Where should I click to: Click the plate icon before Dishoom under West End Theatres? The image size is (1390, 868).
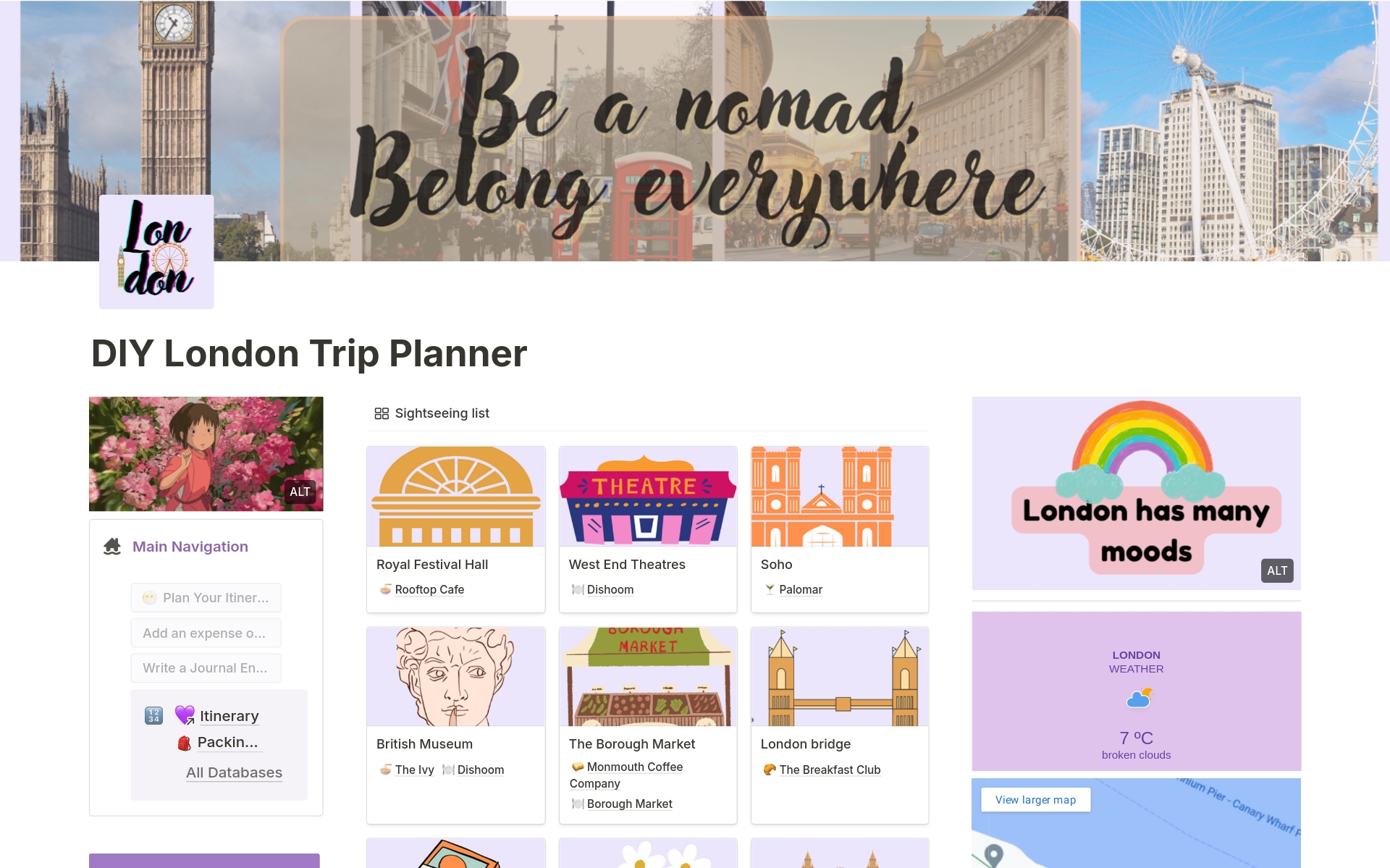(578, 589)
